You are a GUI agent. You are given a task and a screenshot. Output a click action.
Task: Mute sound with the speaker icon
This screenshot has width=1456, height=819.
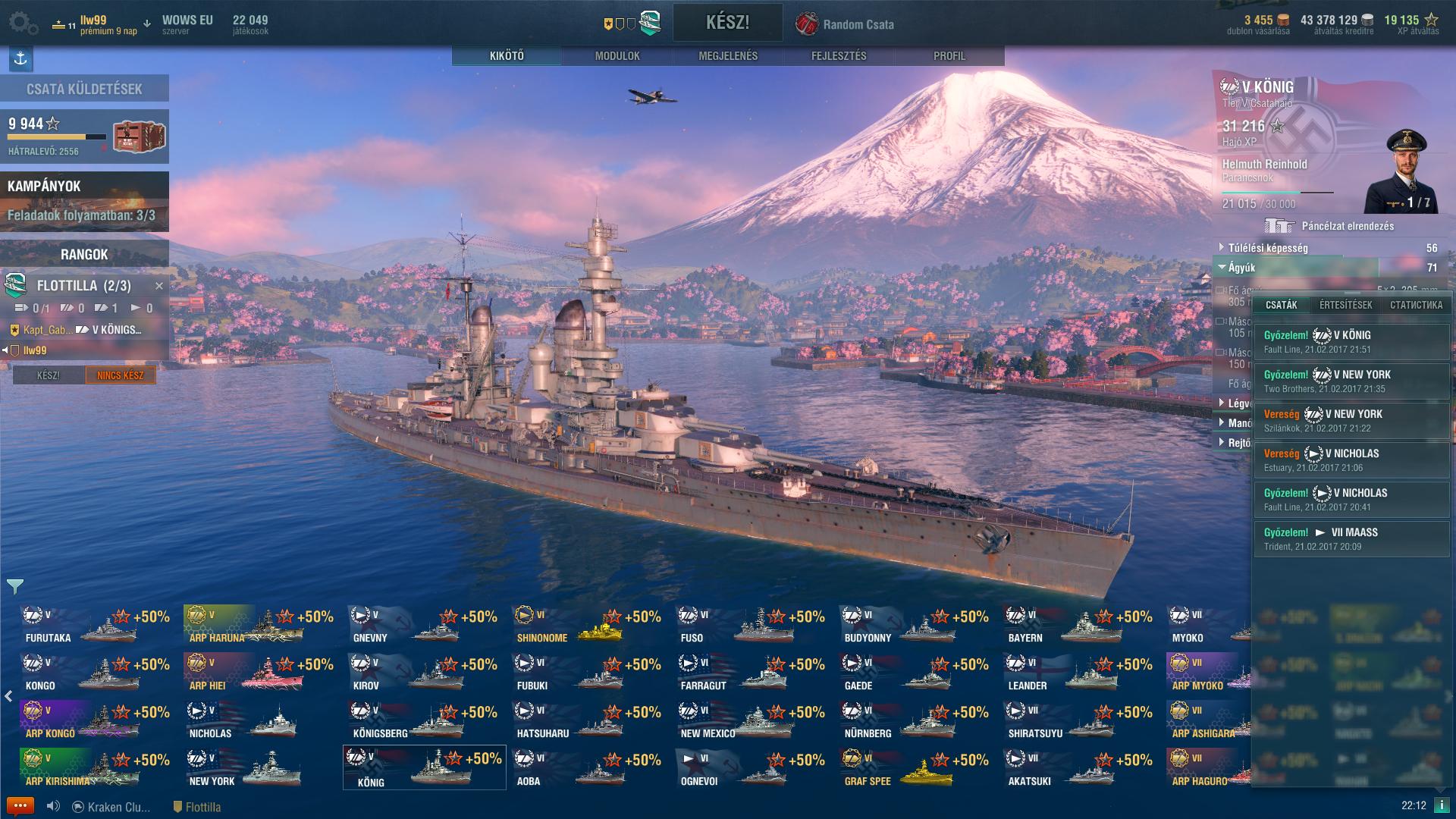pyautogui.click(x=53, y=806)
